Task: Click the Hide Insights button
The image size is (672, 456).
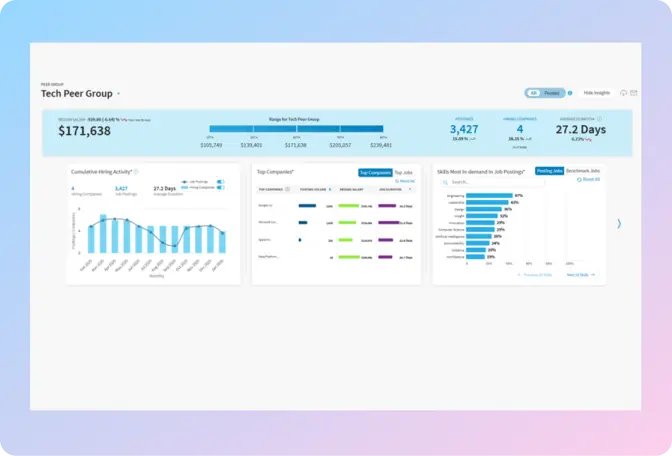Action: point(597,93)
